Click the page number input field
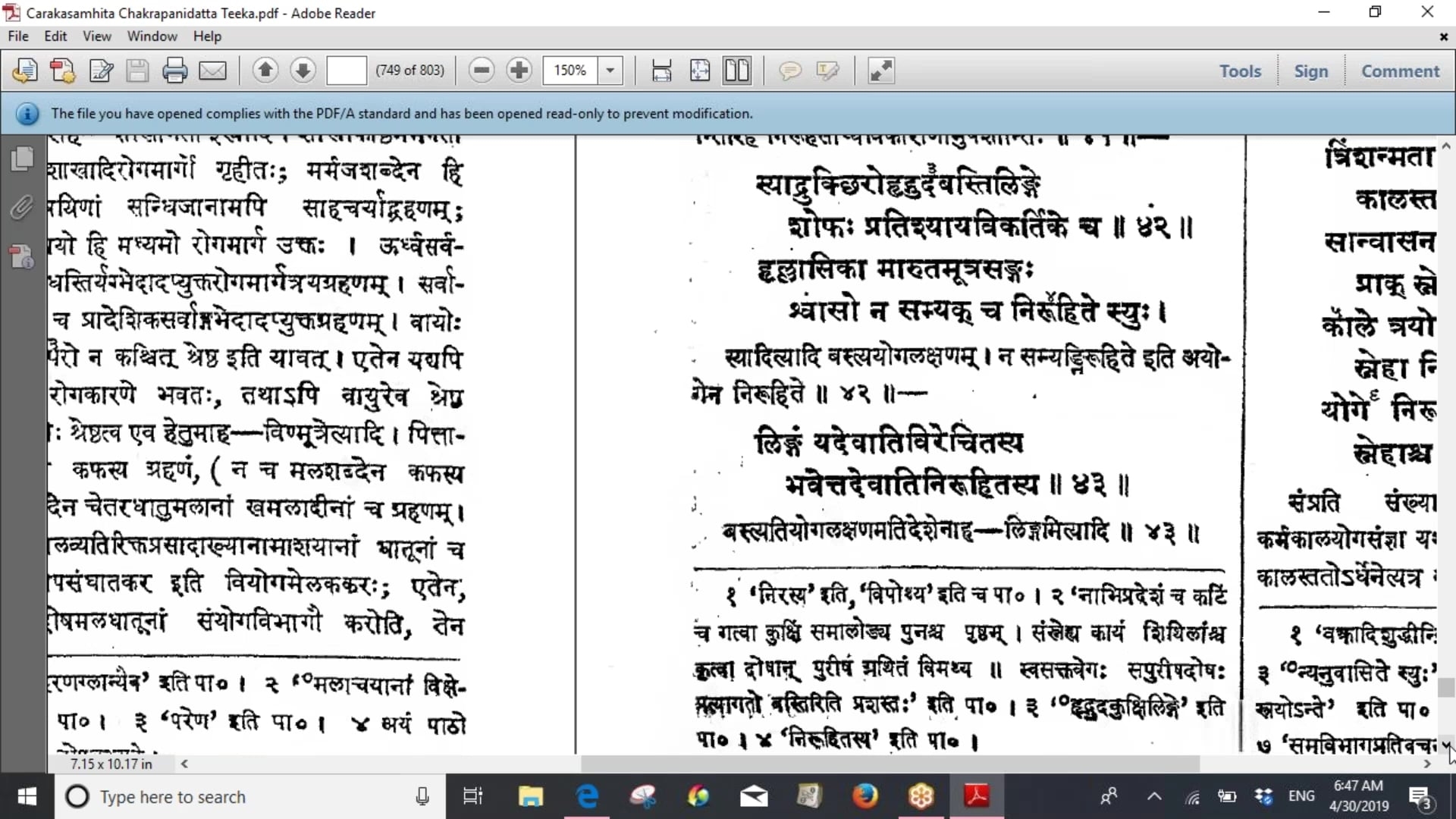 tap(347, 71)
